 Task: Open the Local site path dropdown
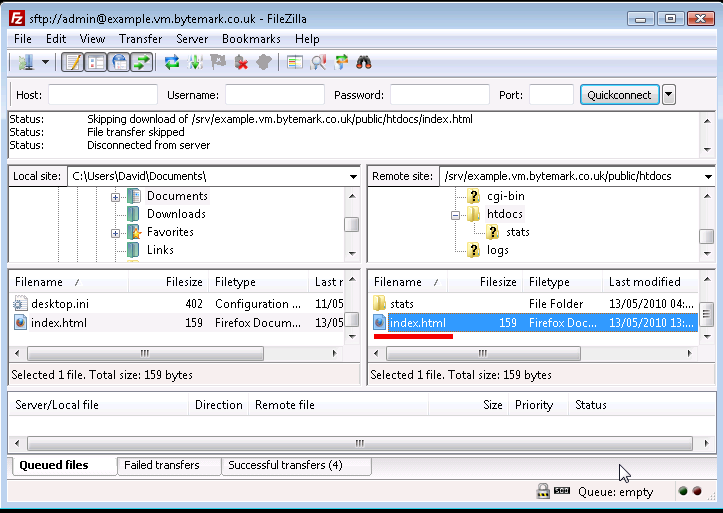click(x=353, y=177)
